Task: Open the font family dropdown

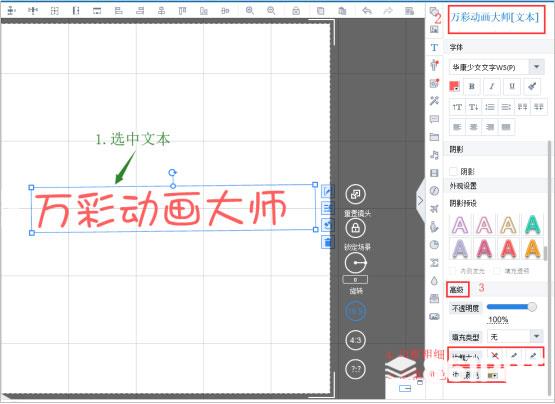Action: [x=537, y=67]
